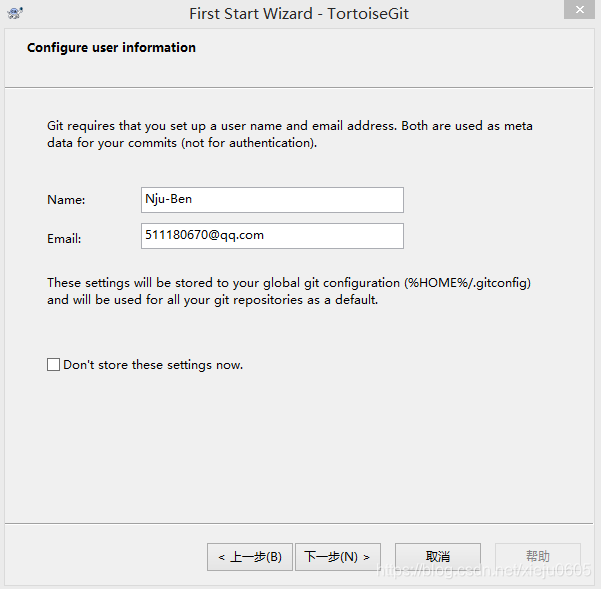Cancel the wizard with 取消 button
This screenshot has height=589, width=601.
438,557
